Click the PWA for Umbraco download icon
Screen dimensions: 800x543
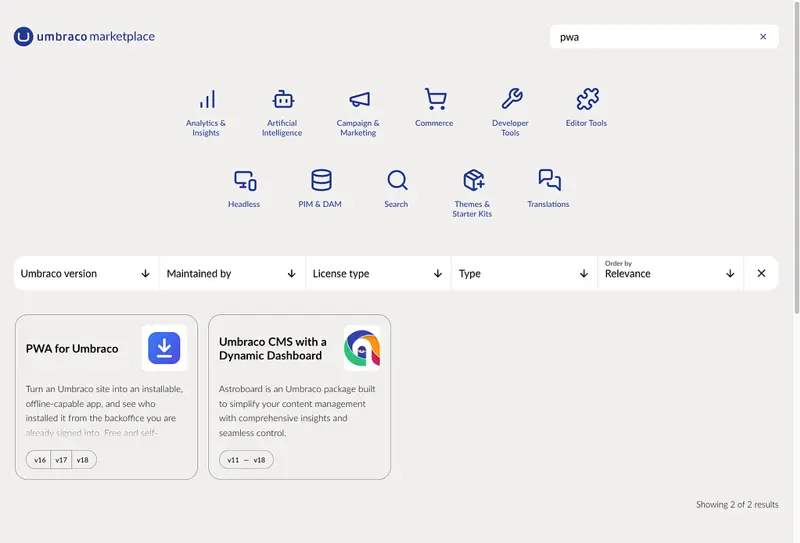pyautogui.click(x=164, y=348)
